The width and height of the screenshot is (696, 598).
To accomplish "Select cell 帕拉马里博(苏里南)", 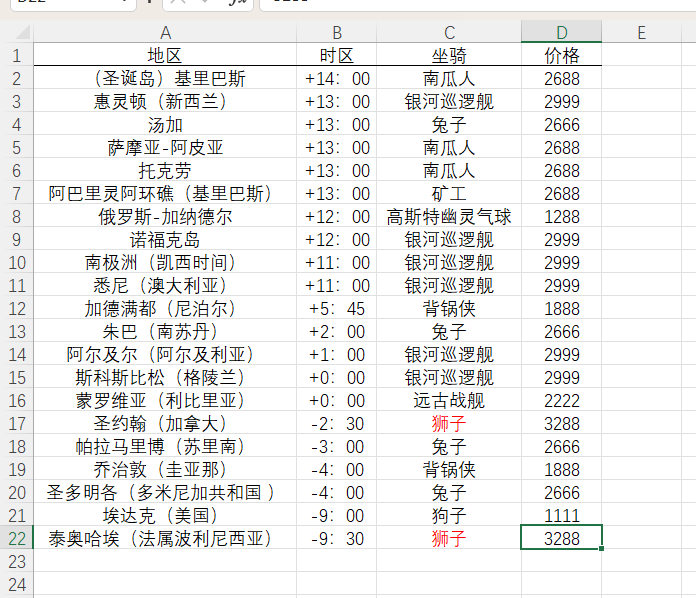I will [165, 447].
